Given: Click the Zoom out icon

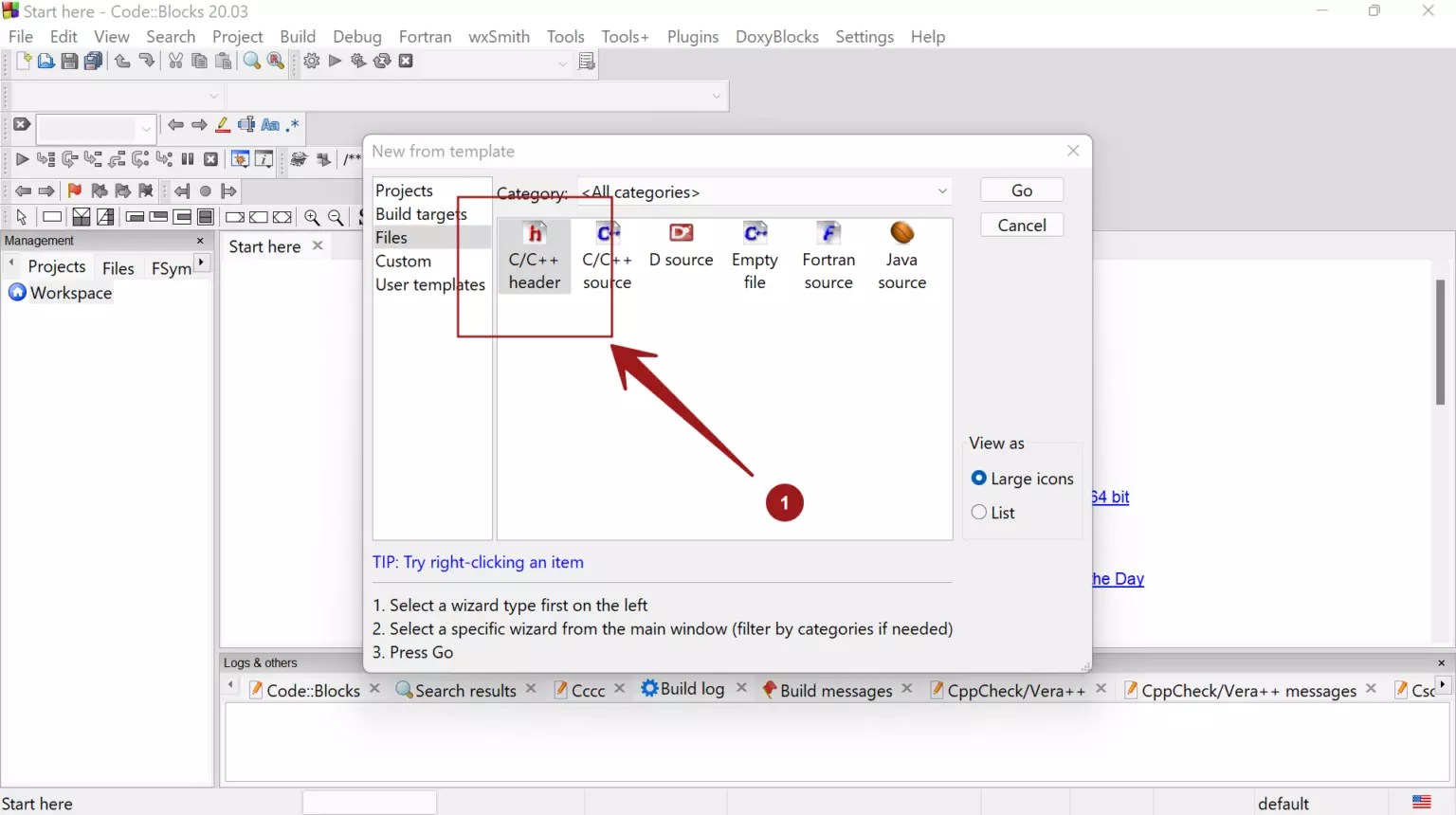Looking at the screenshot, I should point(336,217).
